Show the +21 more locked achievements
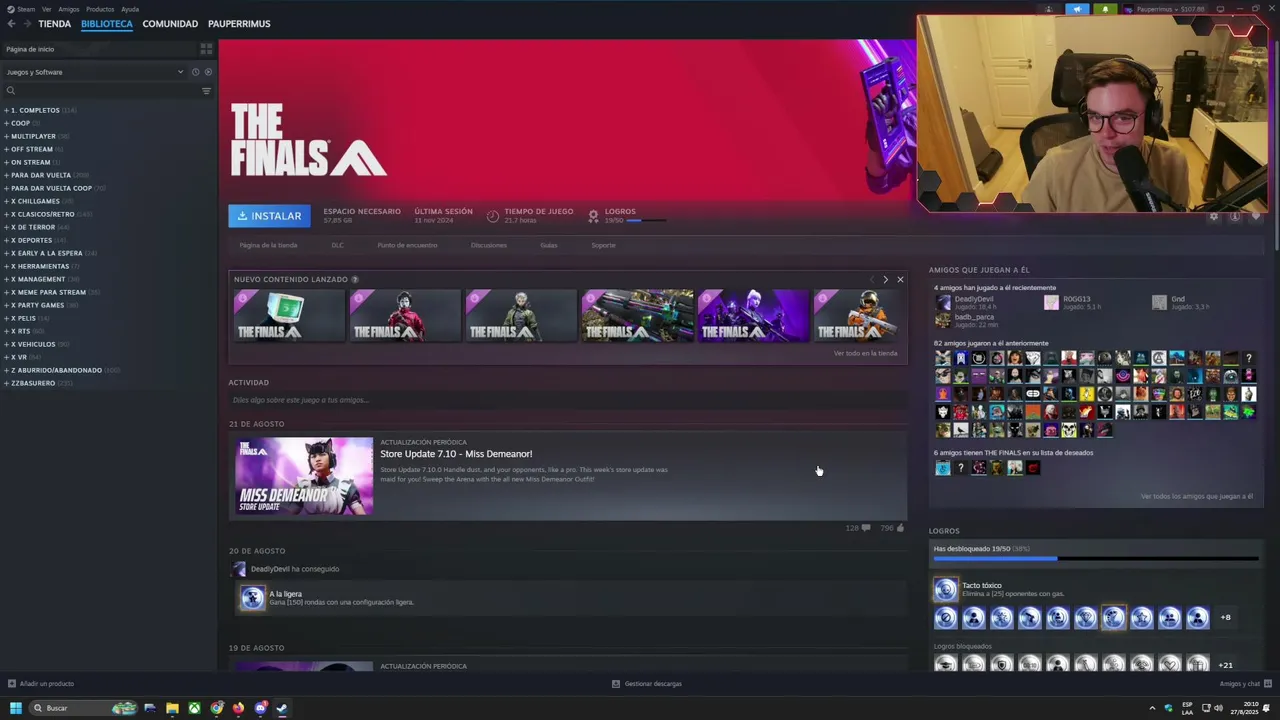Viewport: 1280px width, 720px height. [1226, 665]
